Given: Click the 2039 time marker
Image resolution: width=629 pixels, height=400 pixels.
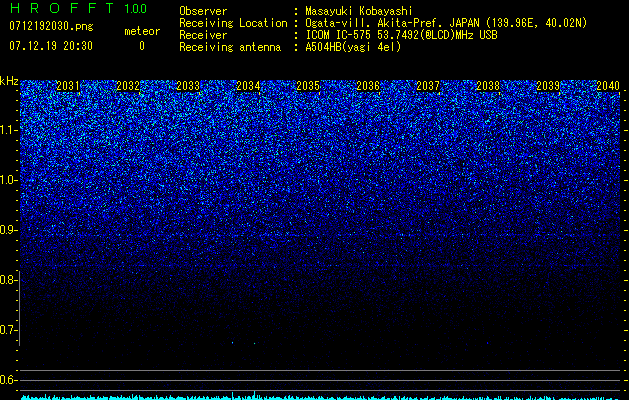Looking at the screenshot, I should click(548, 86).
